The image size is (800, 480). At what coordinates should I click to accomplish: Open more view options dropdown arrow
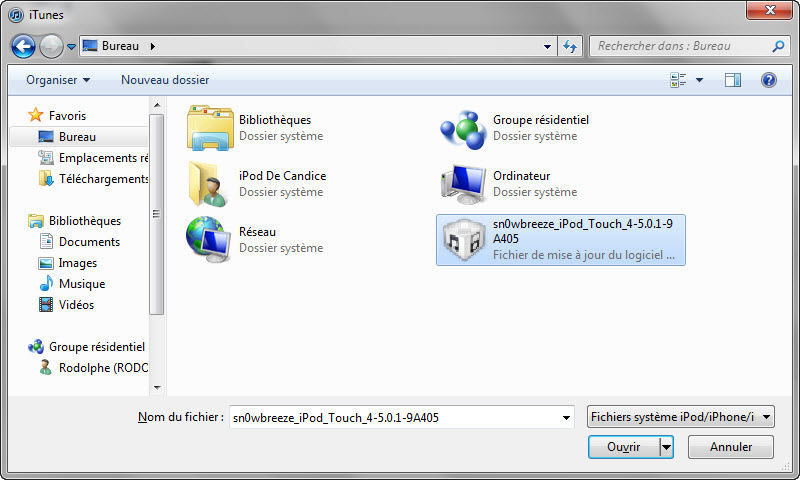click(699, 80)
